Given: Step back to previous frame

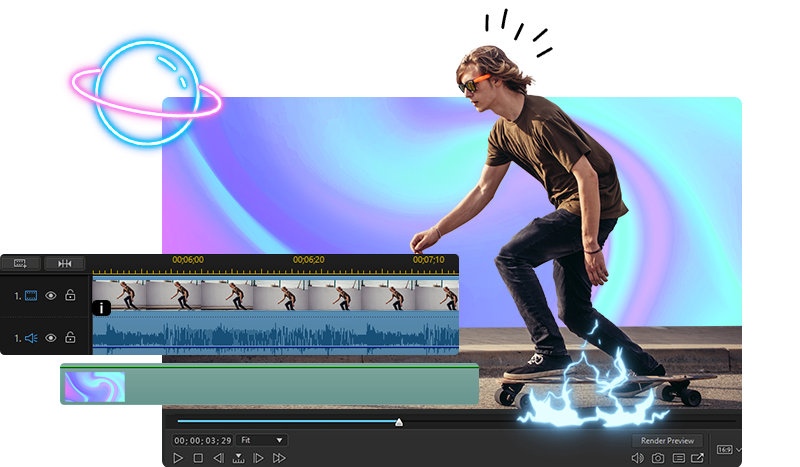Looking at the screenshot, I should (218, 458).
